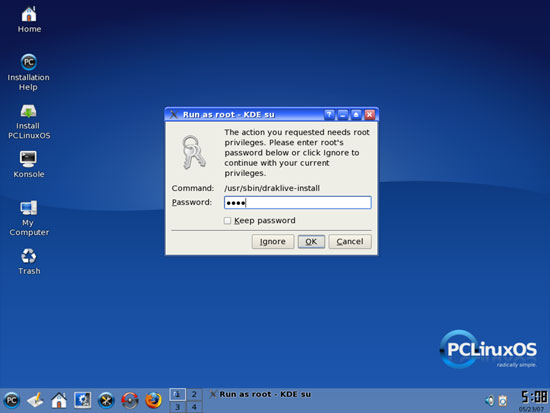Minimize the Run as root dialog

pos(343,114)
